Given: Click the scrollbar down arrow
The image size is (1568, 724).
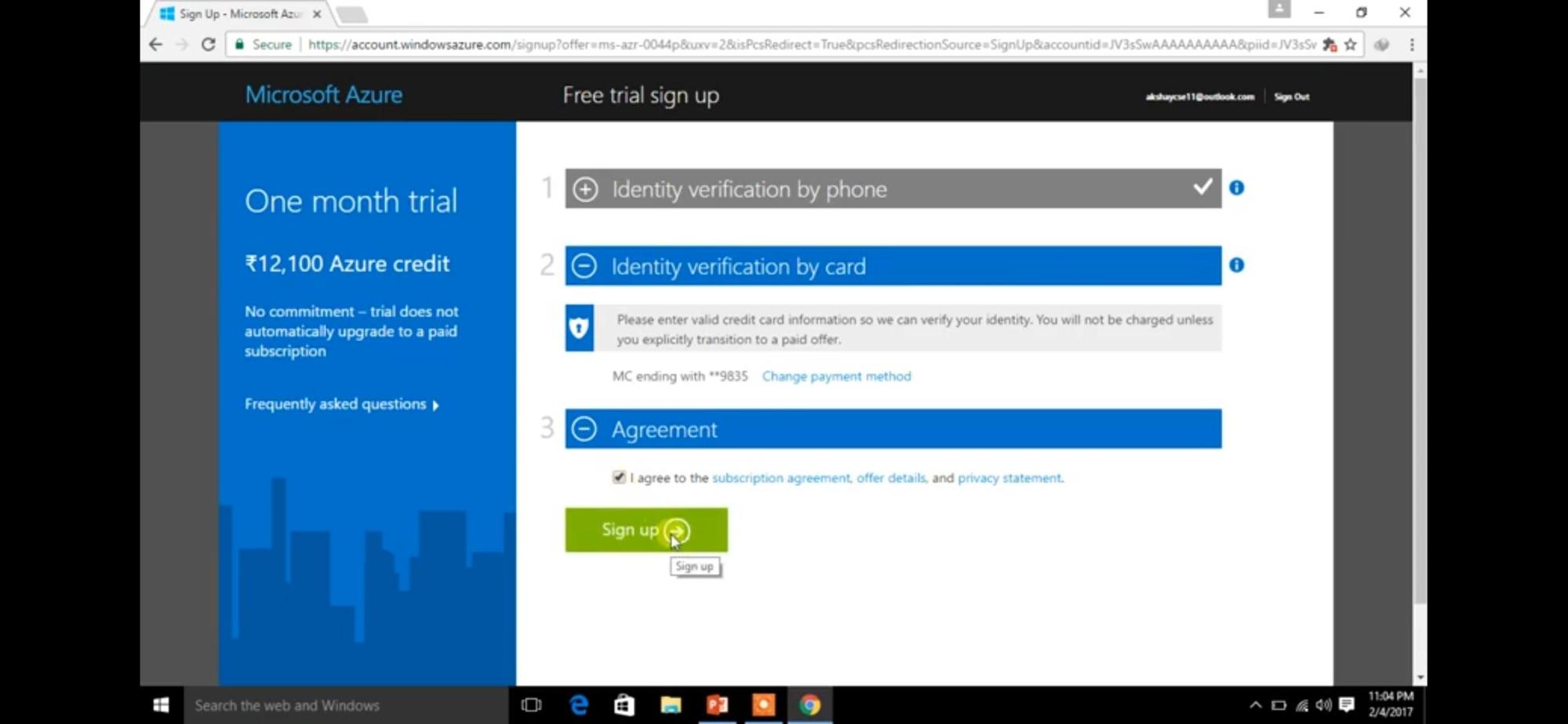Looking at the screenshot, I should tap(1420, 678).
